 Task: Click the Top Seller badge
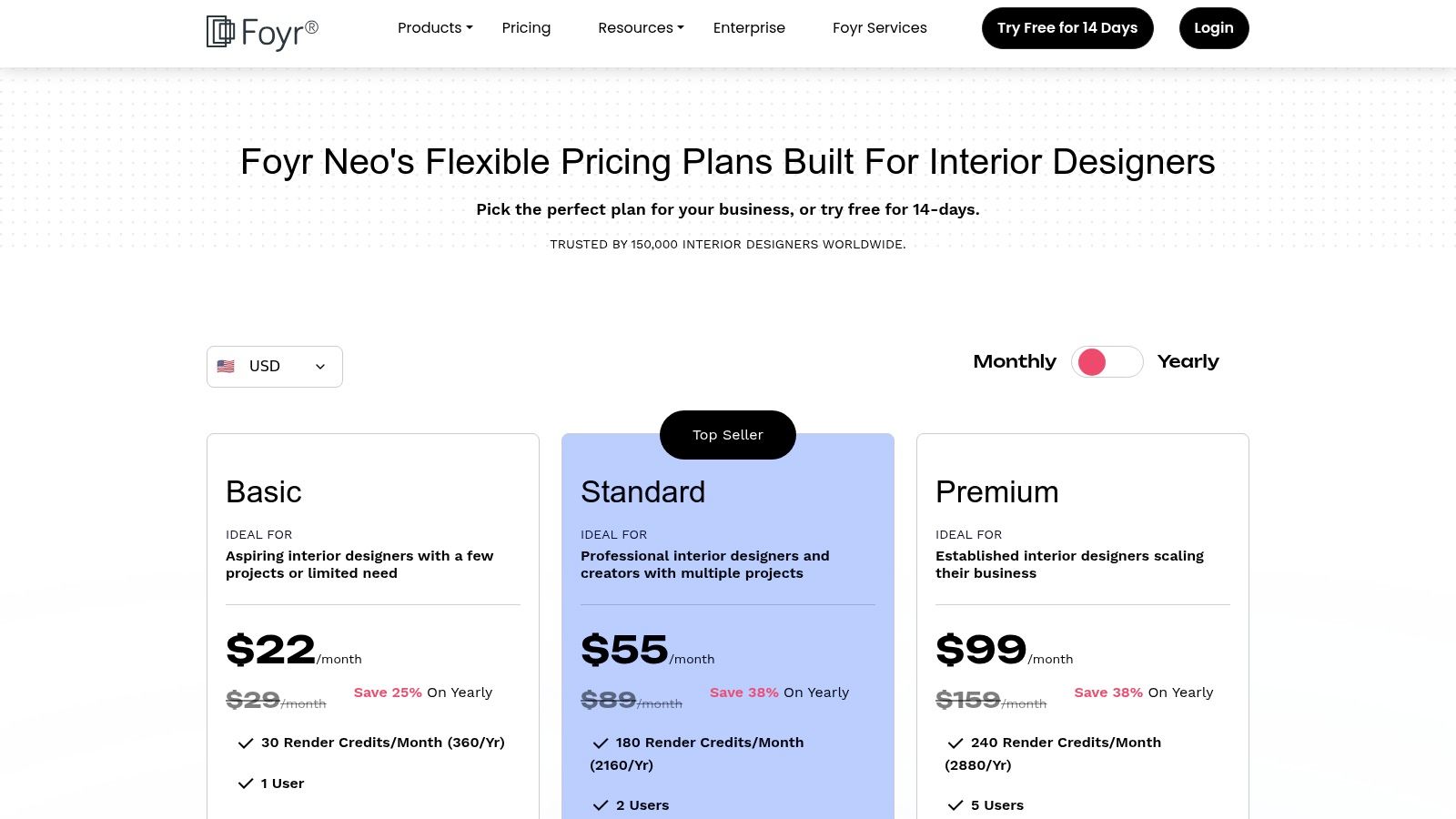[x=728, y=435]
